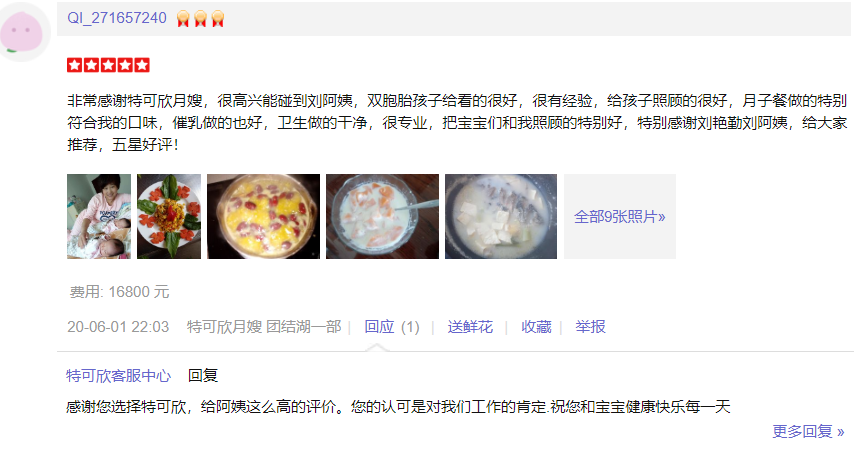
Task: Click the first medal badge icon
Action: pos(183,19)
